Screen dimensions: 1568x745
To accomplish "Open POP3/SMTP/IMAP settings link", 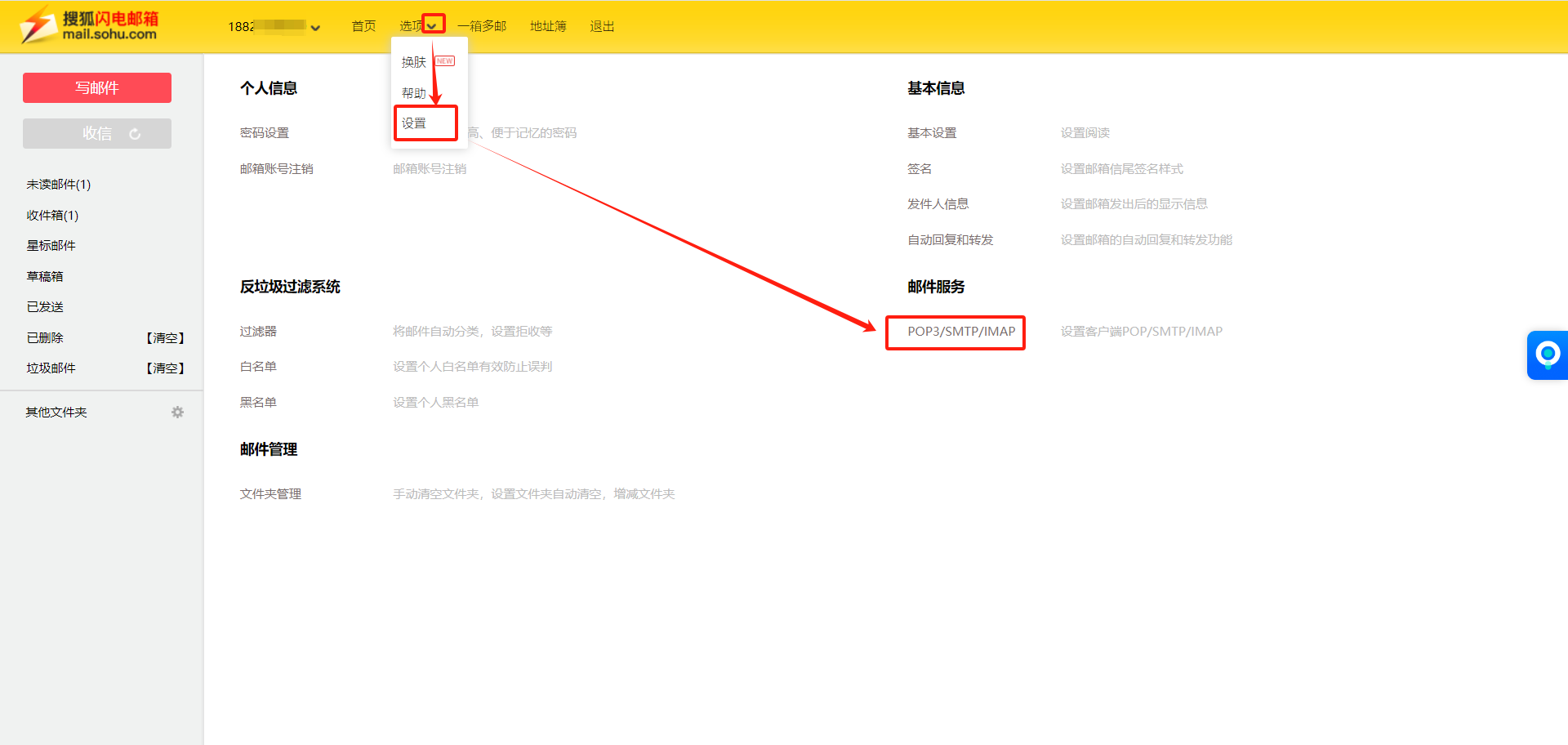I will click(961, 332).
